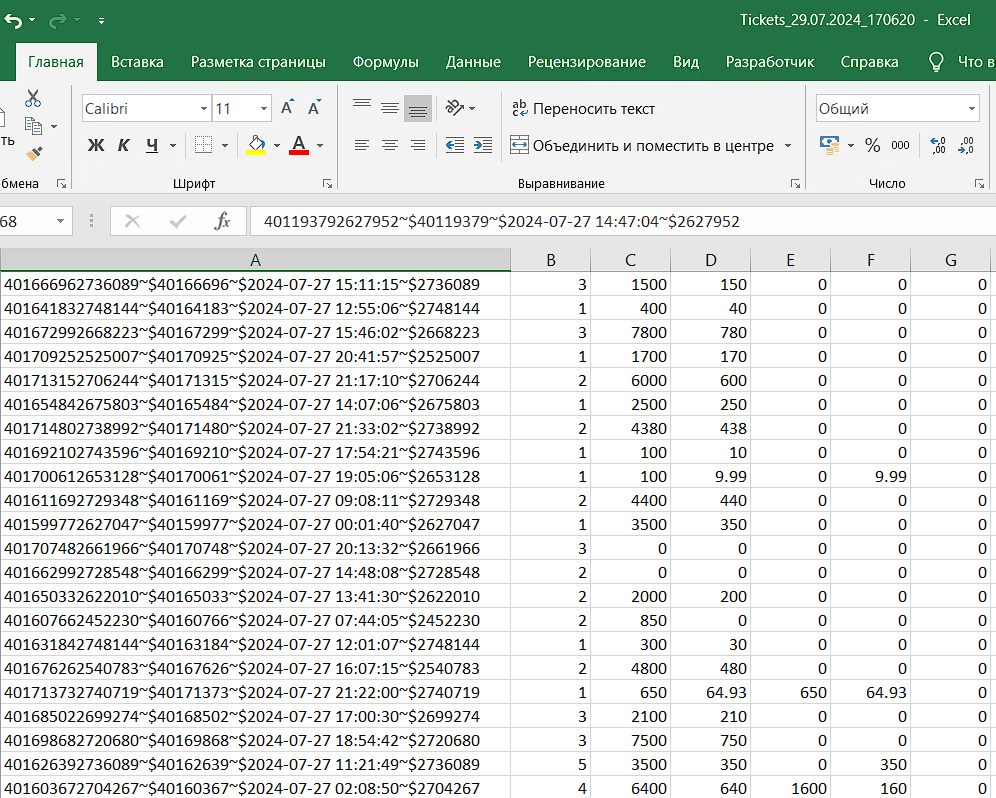Open the Данные ribbon tab
Image resolution: width=996 pixels, height=798 pixels.
(473, 62)
